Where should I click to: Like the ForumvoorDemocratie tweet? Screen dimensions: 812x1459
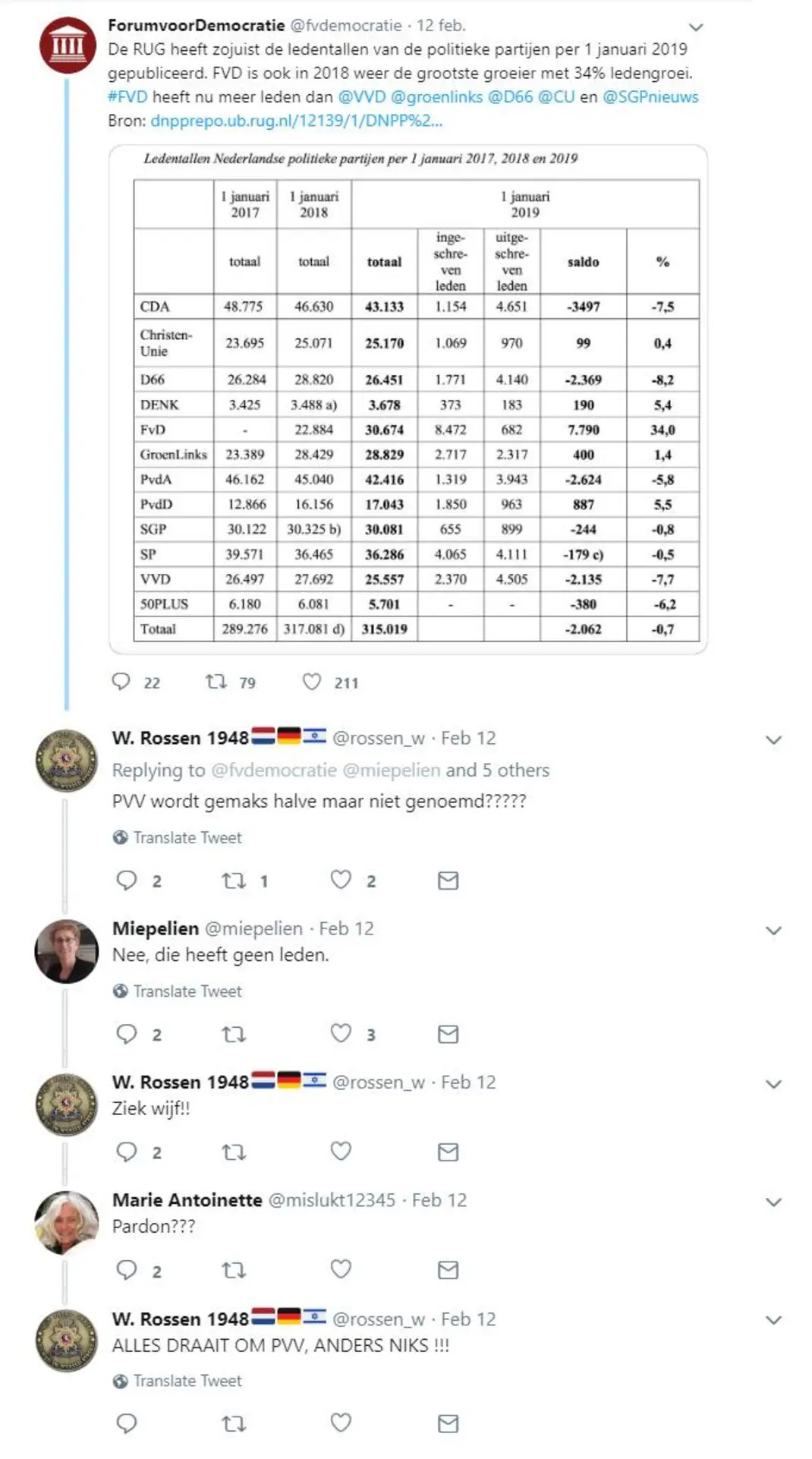(x=312, y=682)
